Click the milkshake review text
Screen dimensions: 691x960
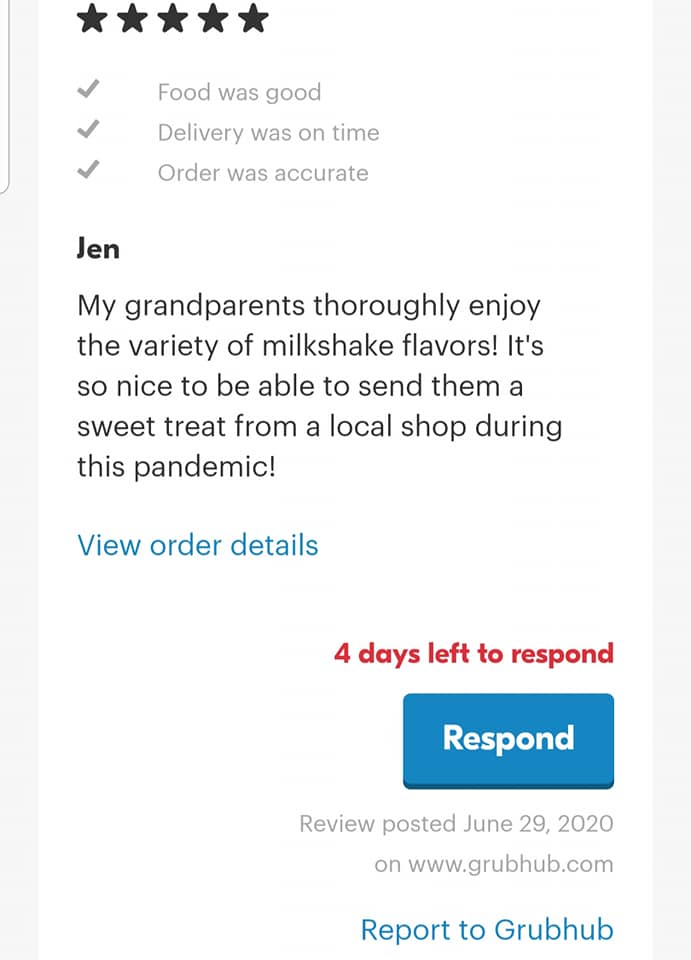click(320, 385)
